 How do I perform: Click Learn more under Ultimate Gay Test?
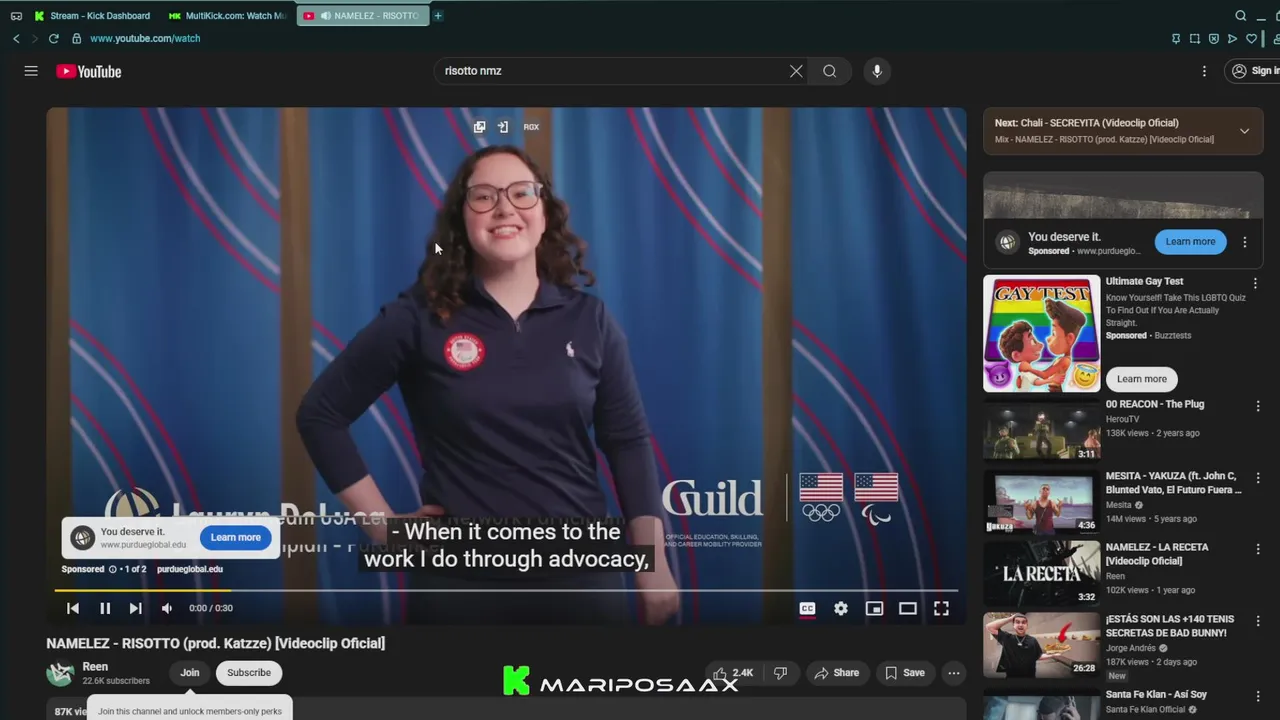pyautogui.click(x=1142, y=379)
